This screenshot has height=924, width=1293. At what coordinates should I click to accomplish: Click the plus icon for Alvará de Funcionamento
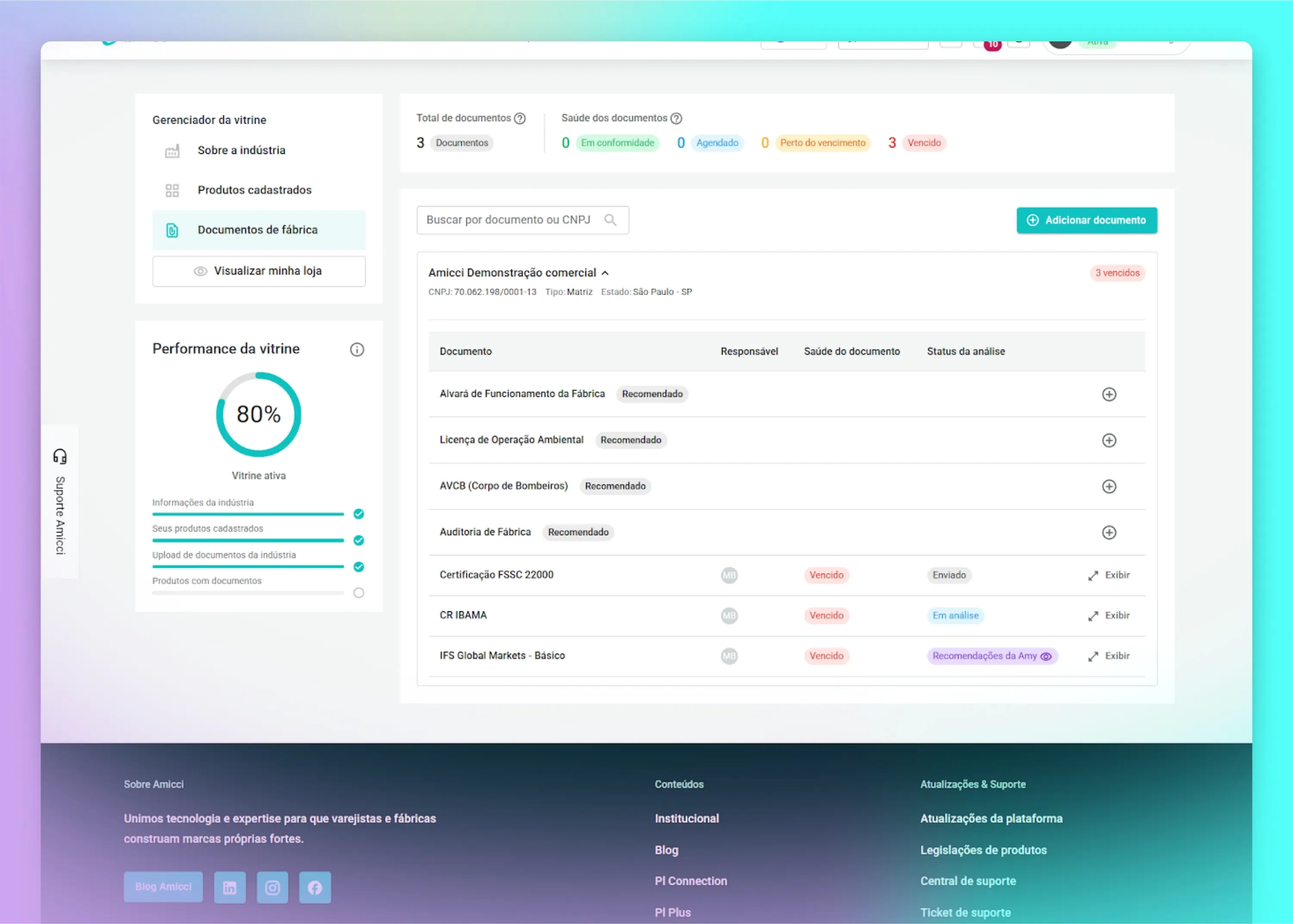point(1109,394)
